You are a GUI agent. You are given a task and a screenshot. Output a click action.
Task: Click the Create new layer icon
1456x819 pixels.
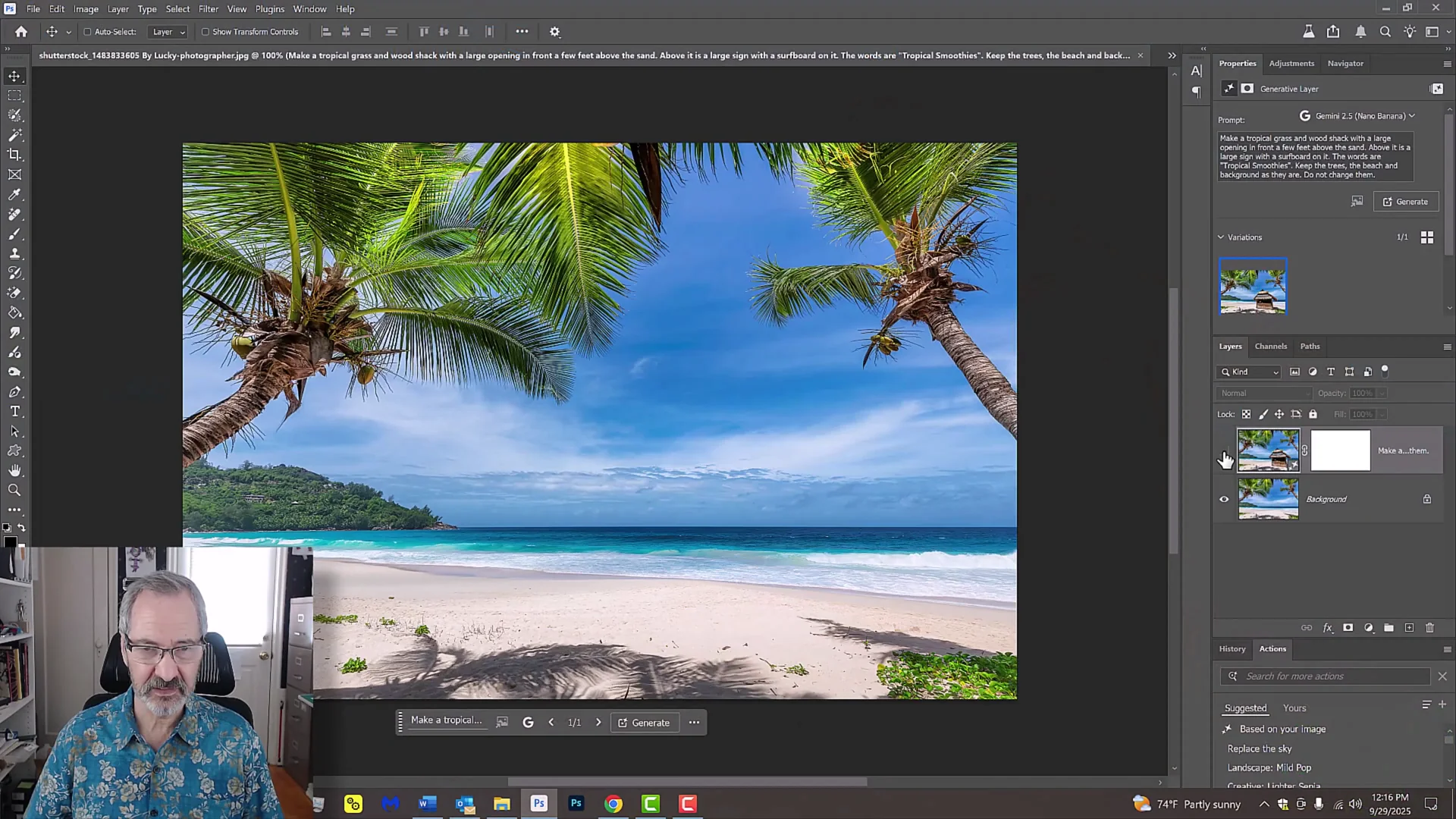pos(1409,629)
